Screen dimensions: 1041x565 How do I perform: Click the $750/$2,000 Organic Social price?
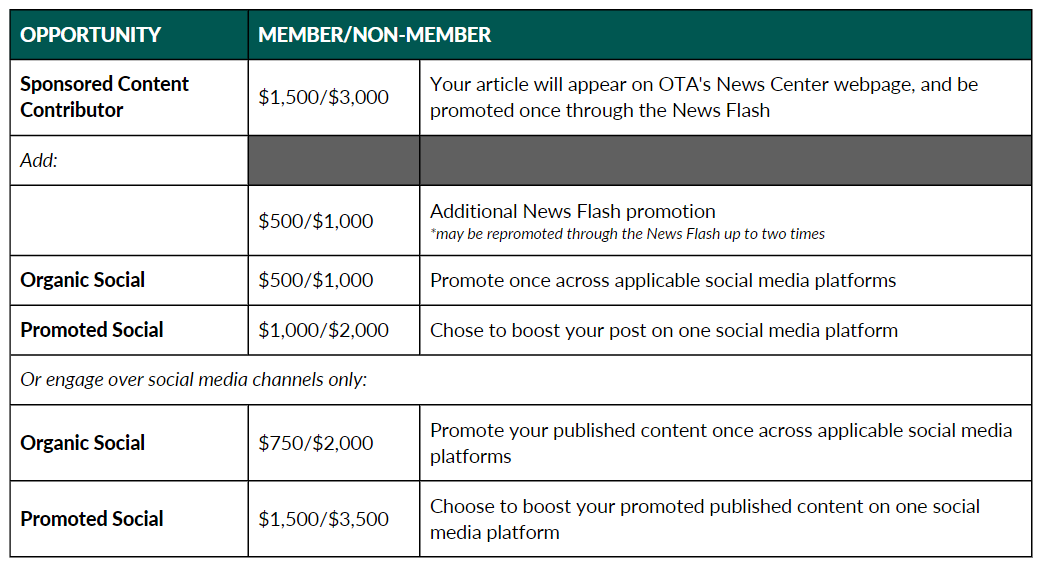(x=315, y=443)
